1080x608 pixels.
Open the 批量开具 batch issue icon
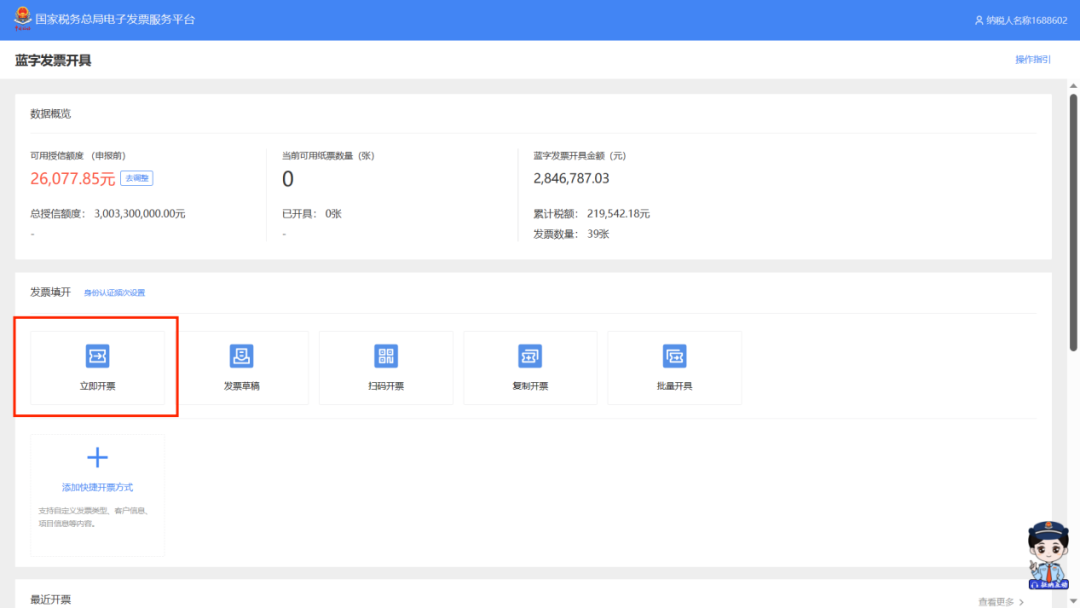click(x=674, y=356)
